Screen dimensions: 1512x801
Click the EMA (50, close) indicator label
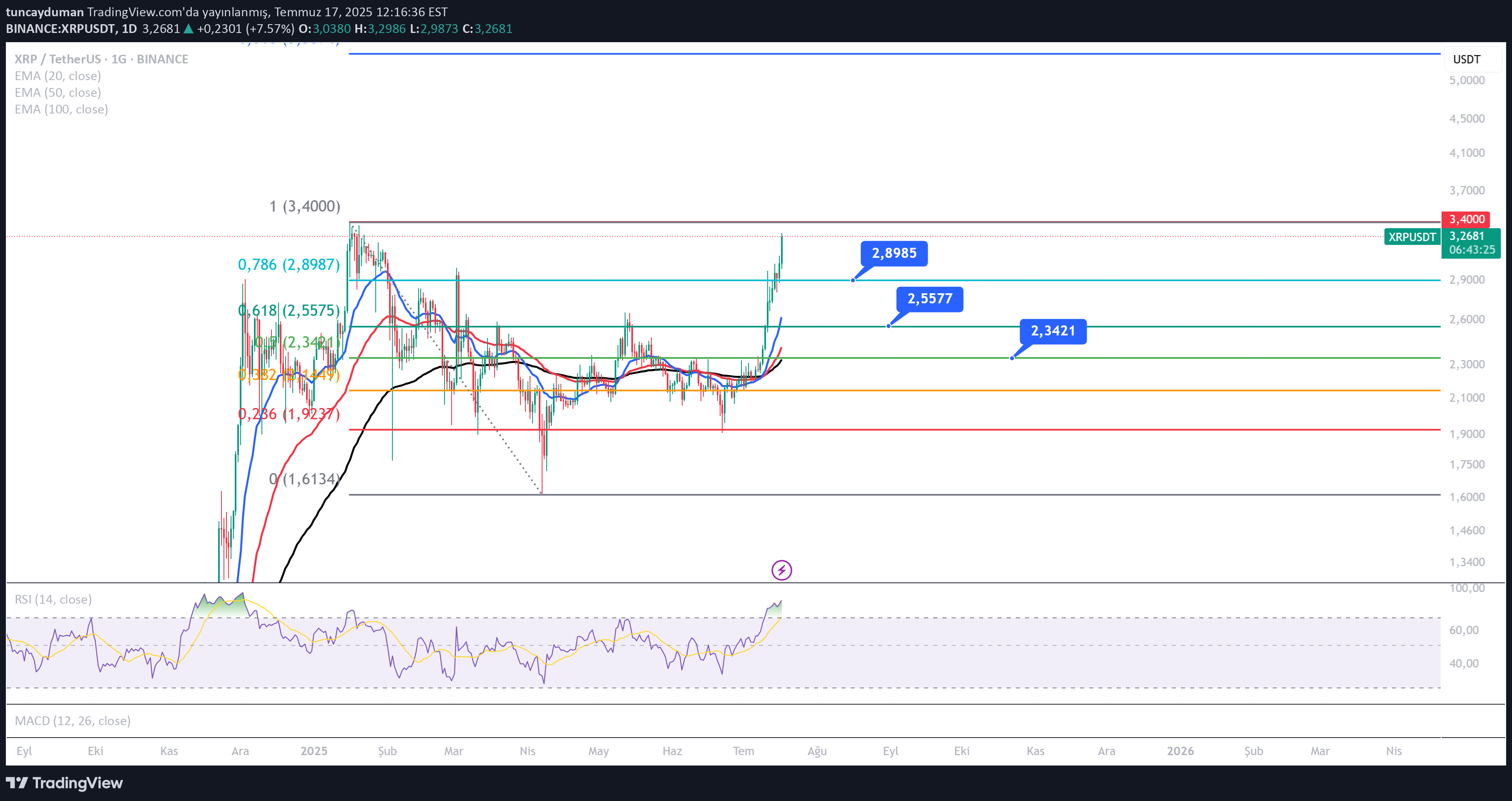click(58, 93)
